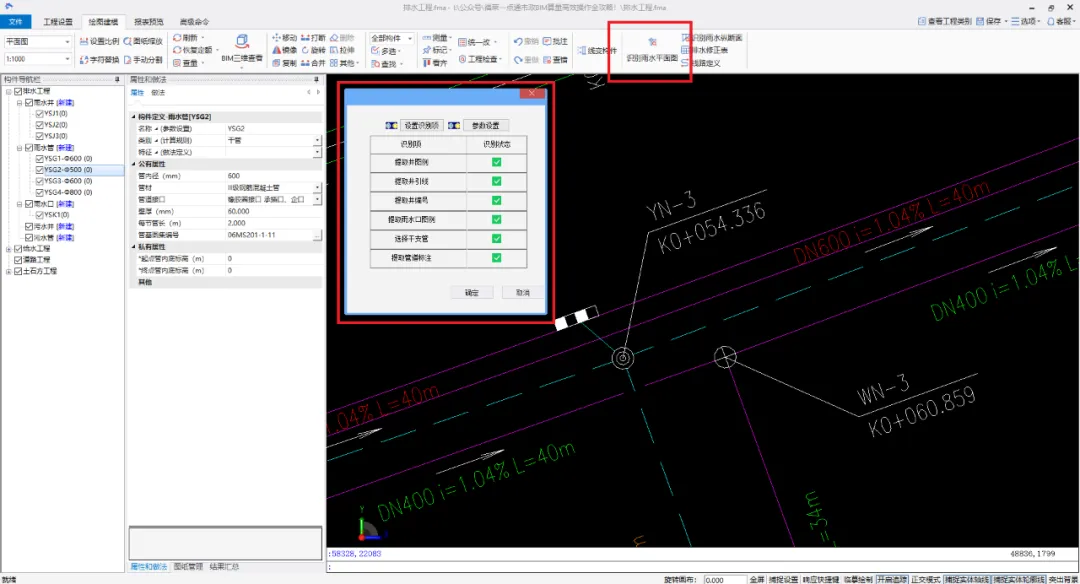Viewport: 1080px width, 584px height.
Task: Open the 排水修正表 correction table
Action: 705,50
